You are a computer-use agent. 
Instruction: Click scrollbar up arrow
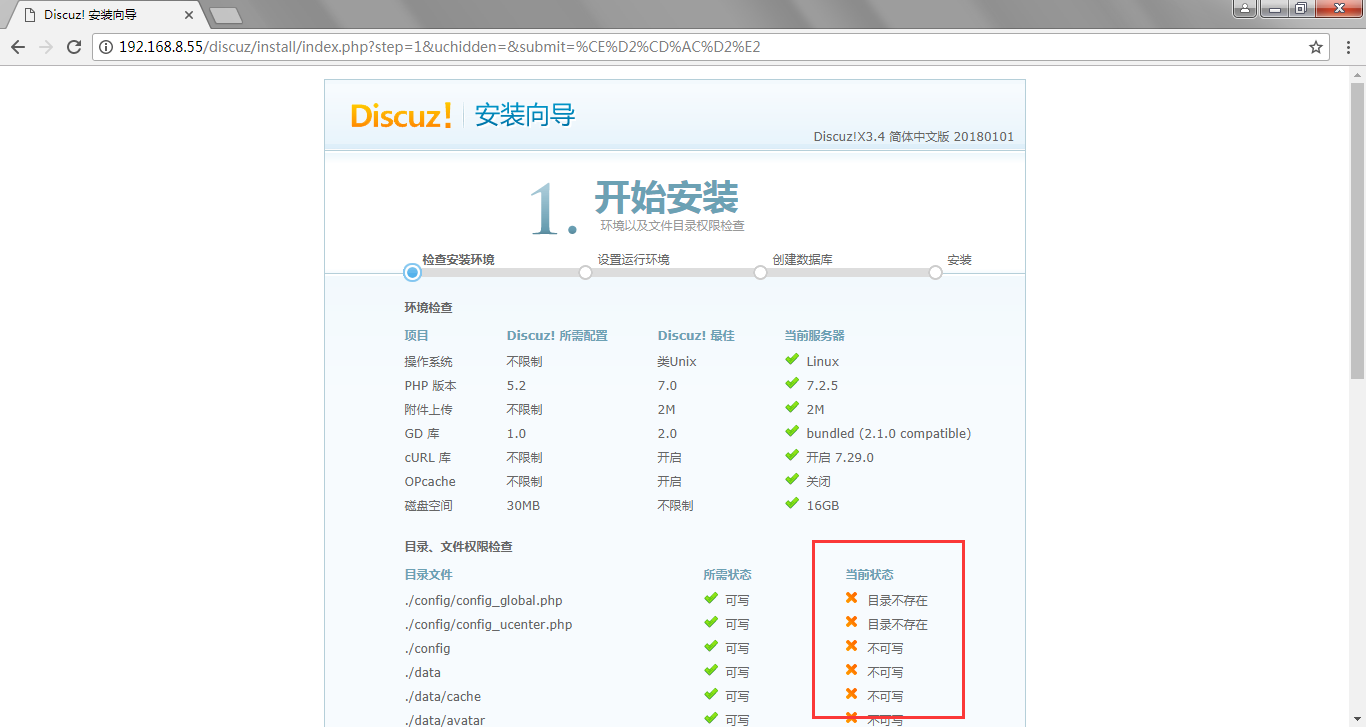(x=1357, y=75)
